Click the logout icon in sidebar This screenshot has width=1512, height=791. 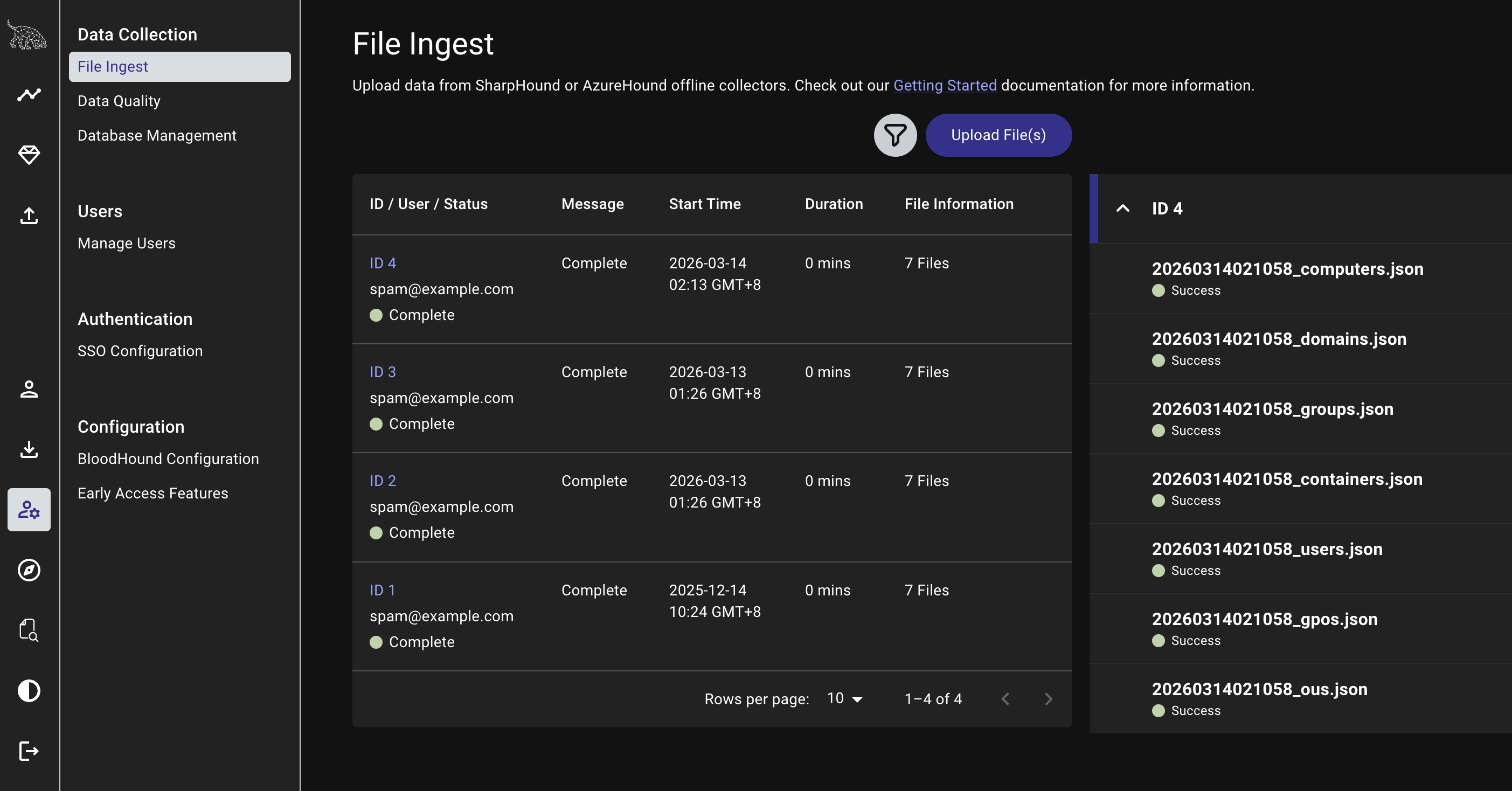click(29, 751)
